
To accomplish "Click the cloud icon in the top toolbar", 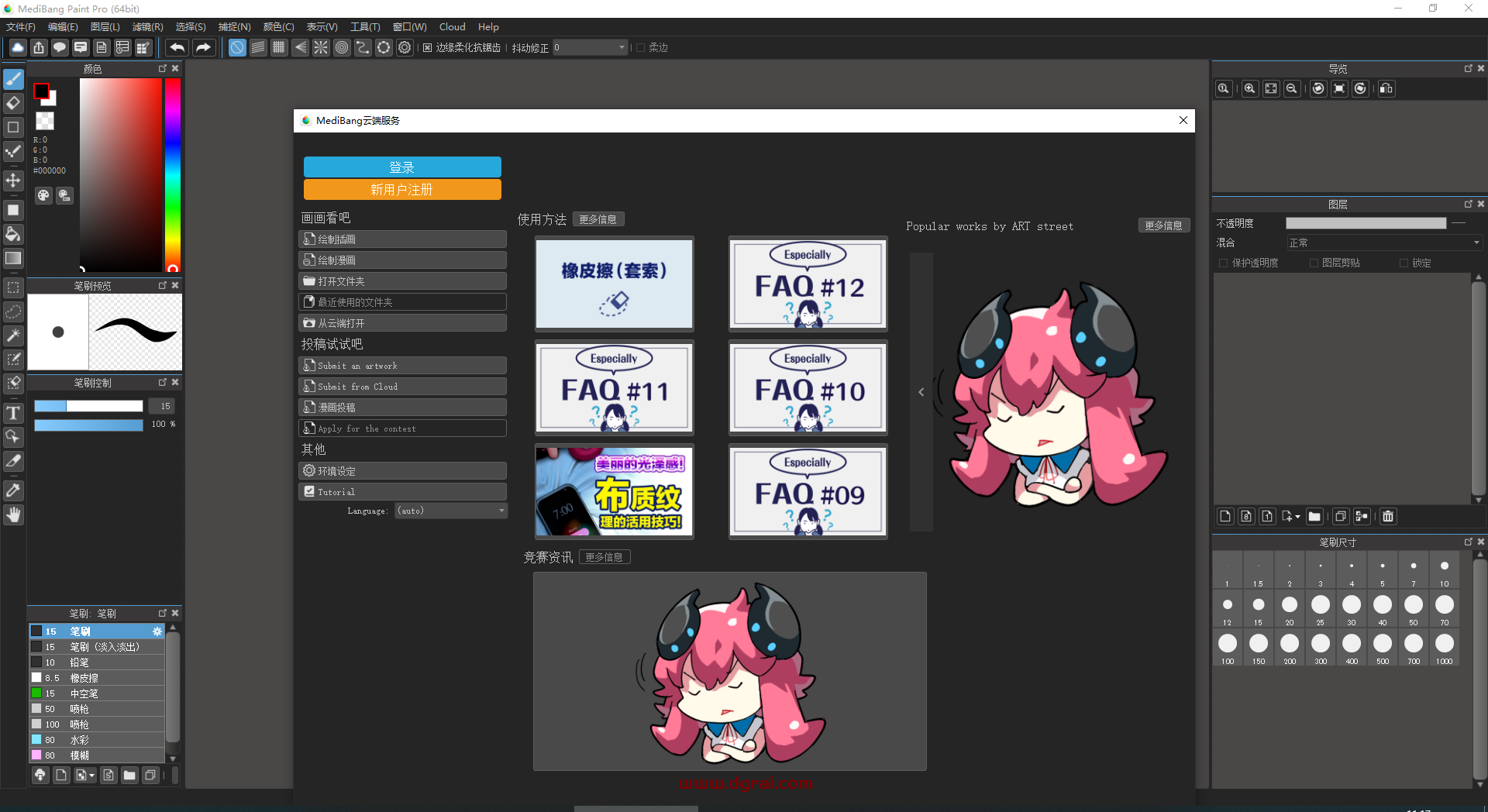I will pos(17,48).
